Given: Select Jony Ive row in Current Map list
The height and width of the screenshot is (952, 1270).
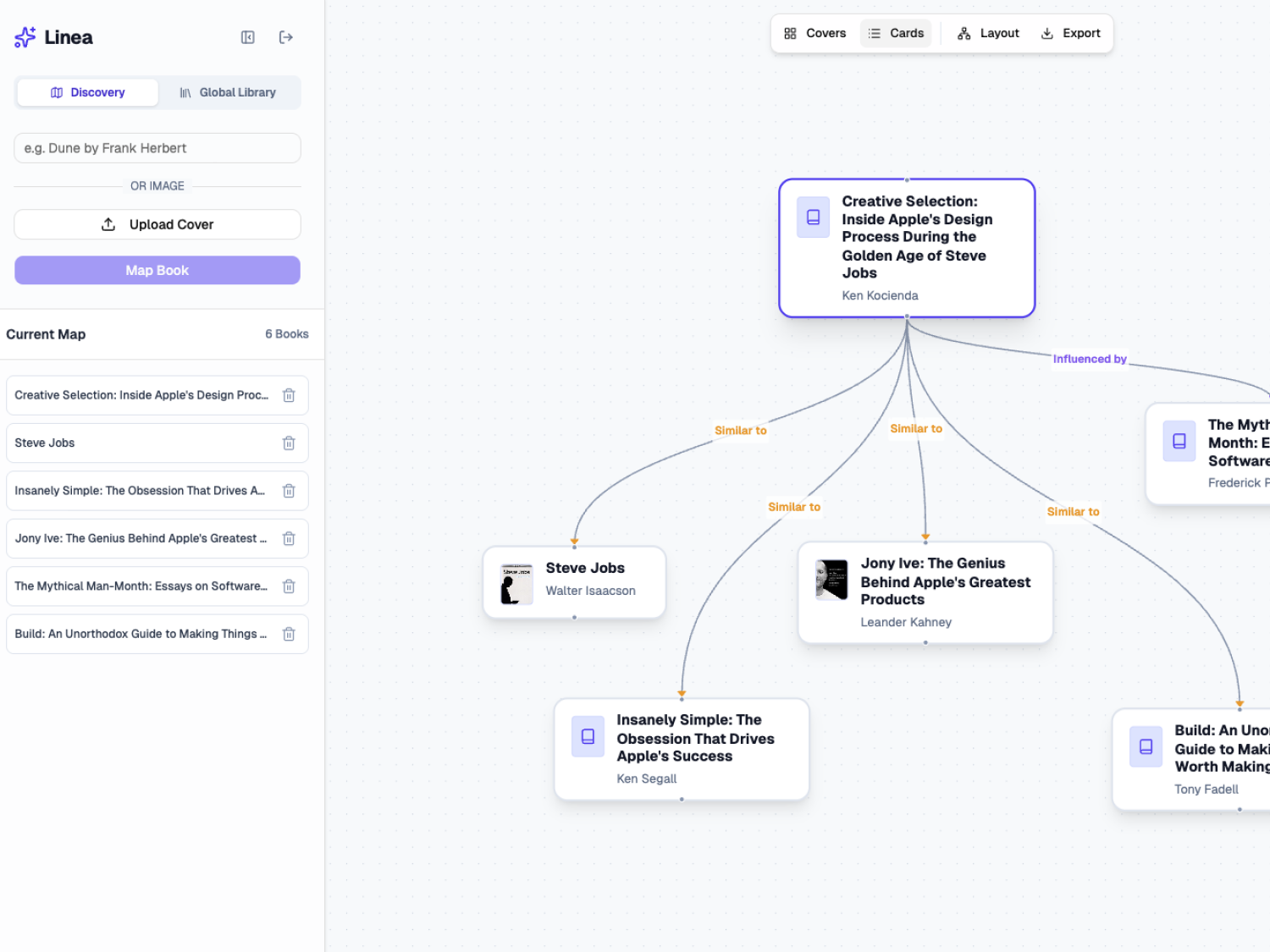Looking at the screenshot, I should tap(157, 538).
